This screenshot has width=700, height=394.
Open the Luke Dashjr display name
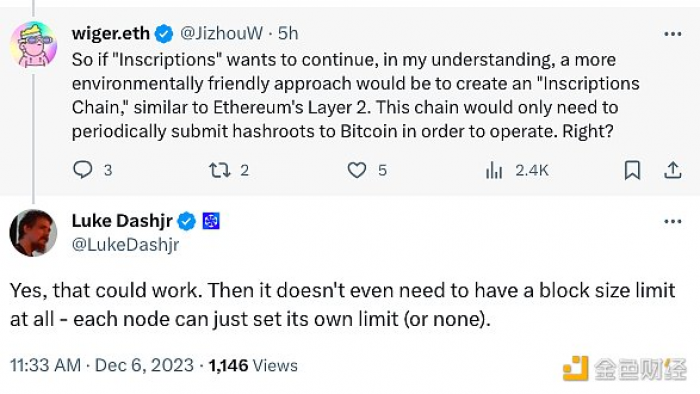click(122, 221)
